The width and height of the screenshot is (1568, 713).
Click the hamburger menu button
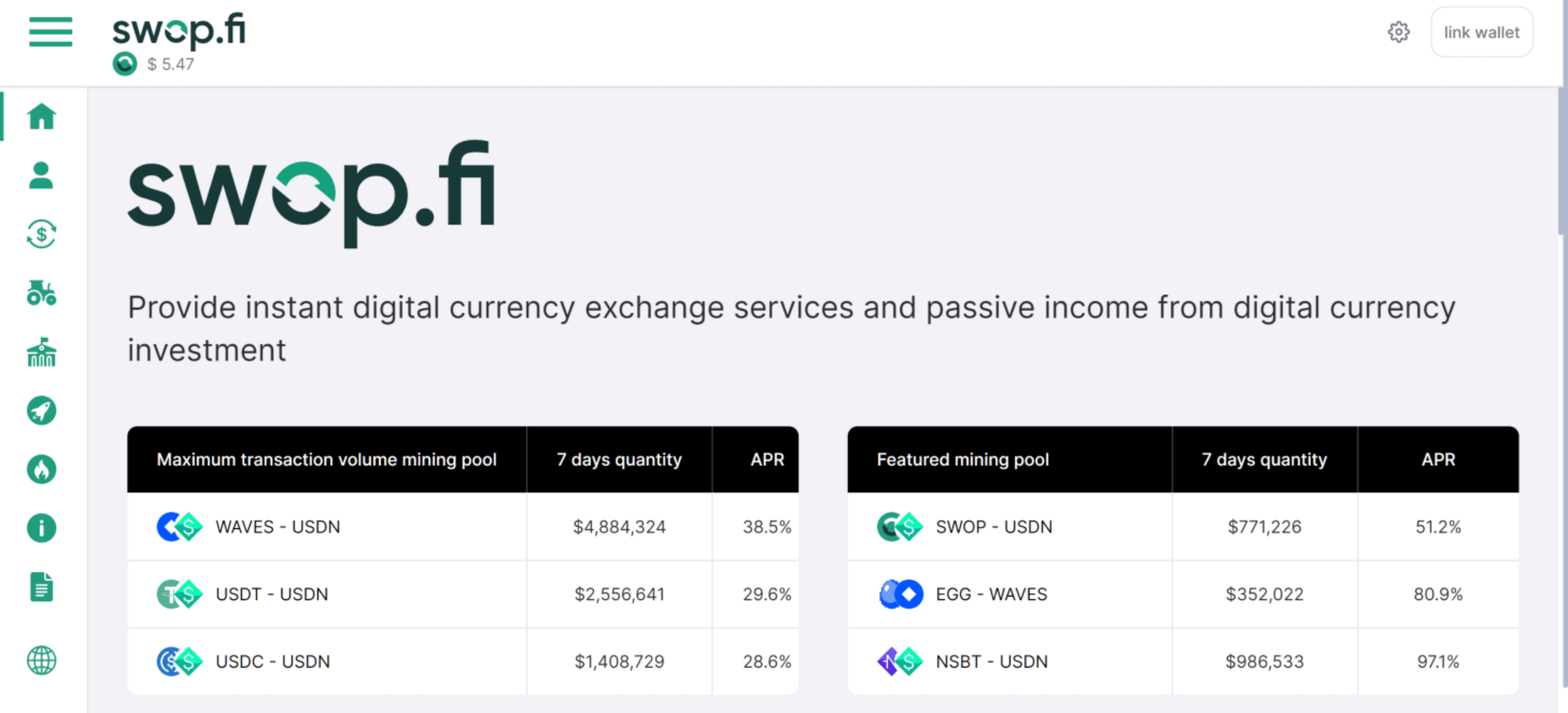(50, 32)
